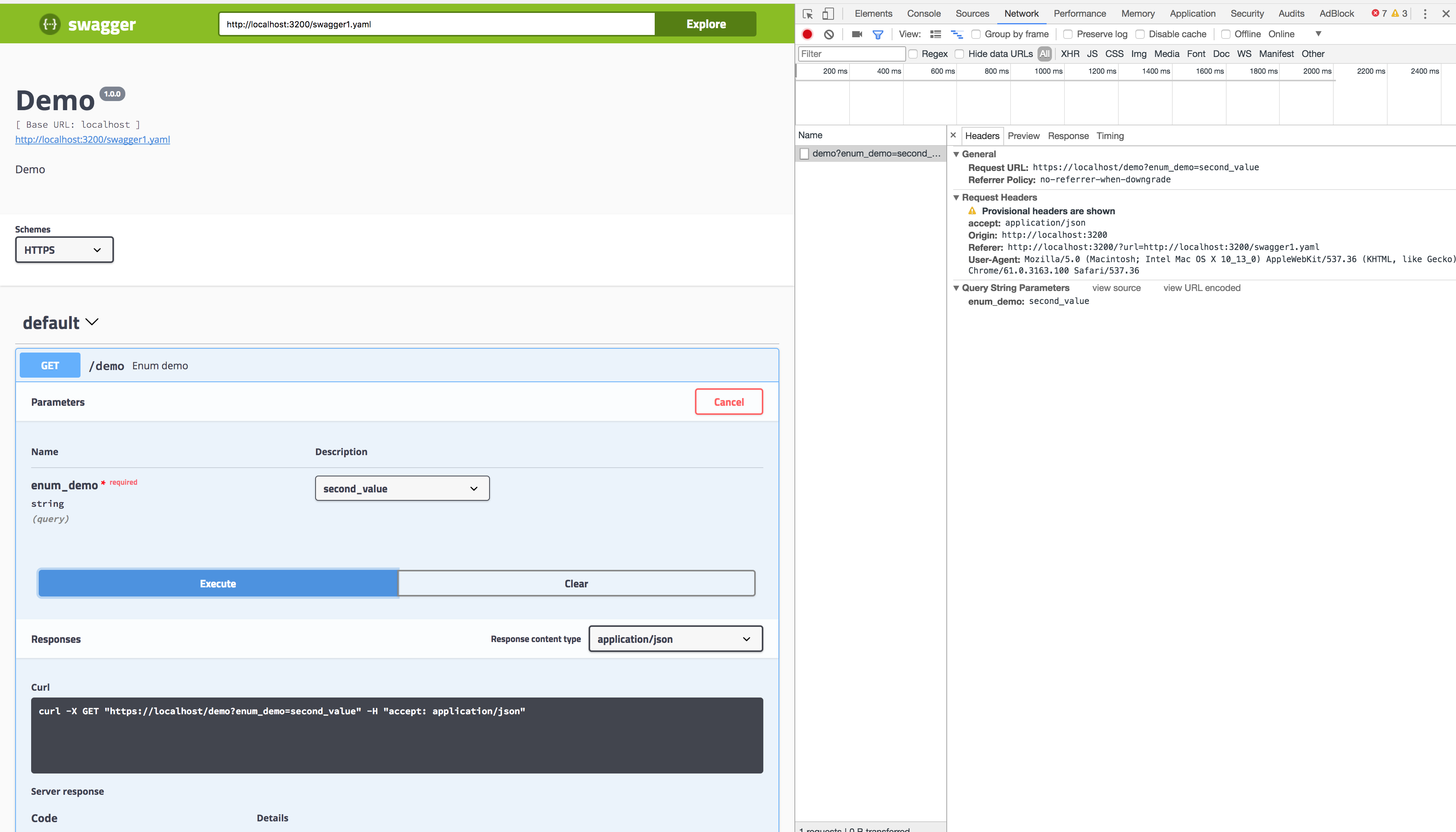Open the second_value enum dropdown
The image size is (1456, 832).
(401, 489)
